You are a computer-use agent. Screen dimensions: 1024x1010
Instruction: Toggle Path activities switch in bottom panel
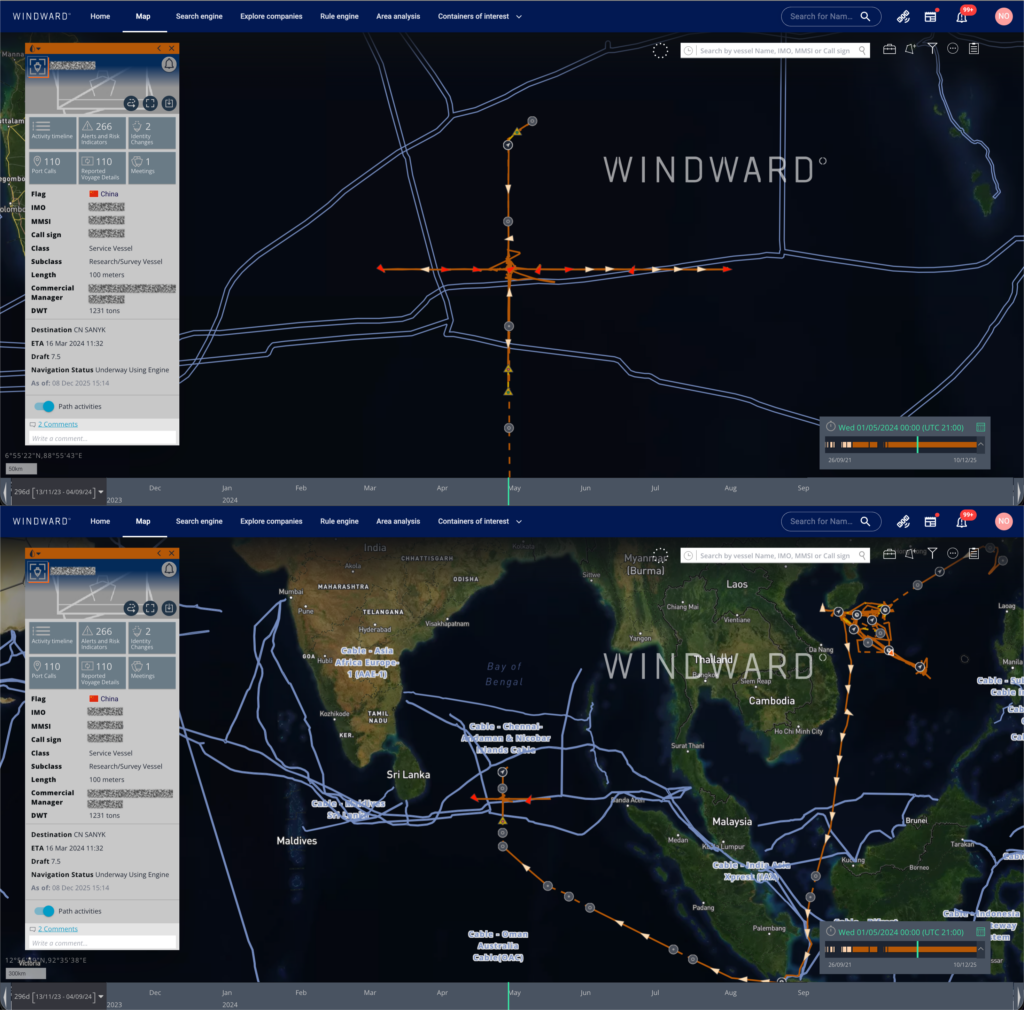click(44, 911)
